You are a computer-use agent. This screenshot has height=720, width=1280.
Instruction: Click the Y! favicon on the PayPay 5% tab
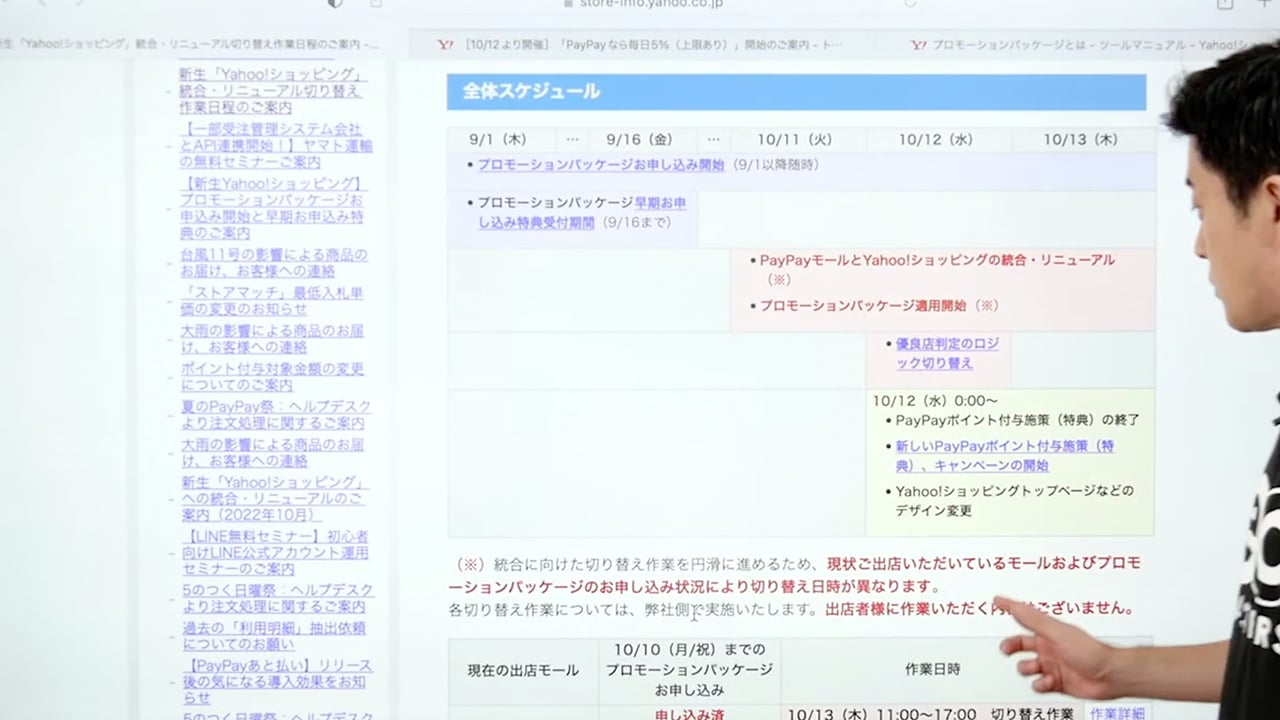pos(445,45)
